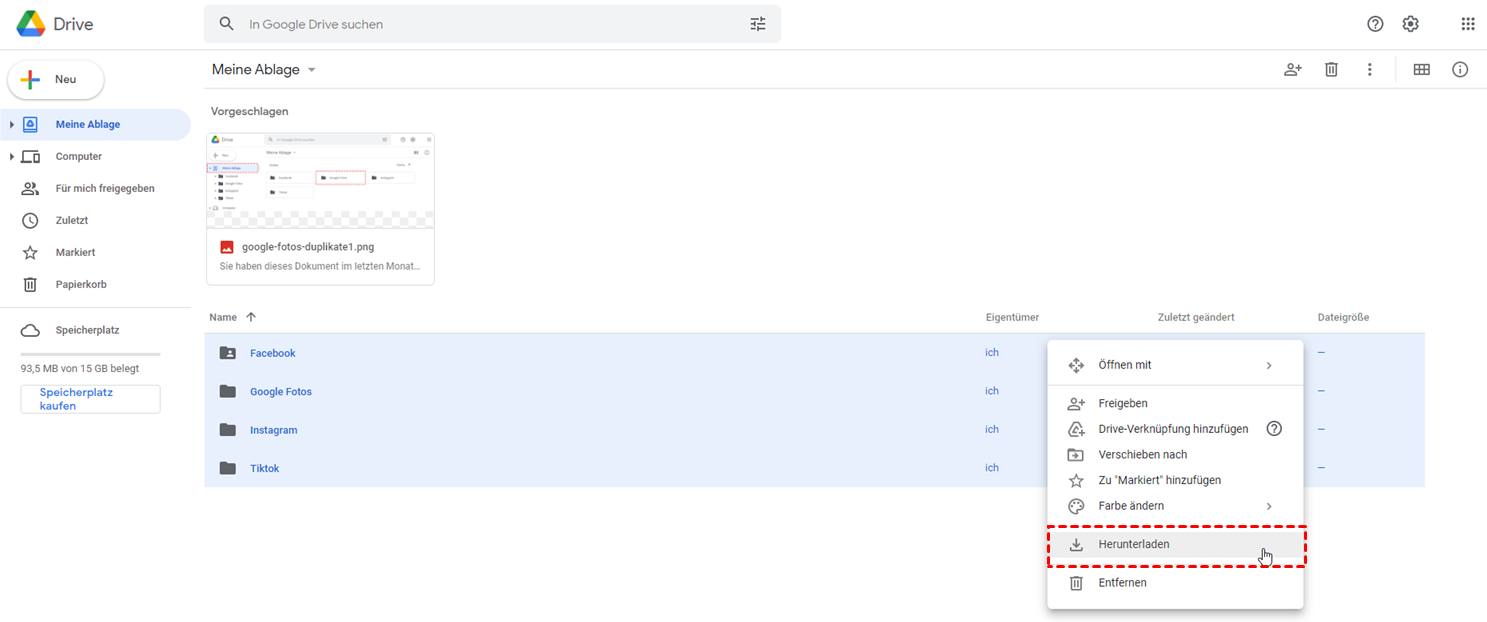
Task: Expand the Meine Ablage tree arrow
Action: coord(12,125)
